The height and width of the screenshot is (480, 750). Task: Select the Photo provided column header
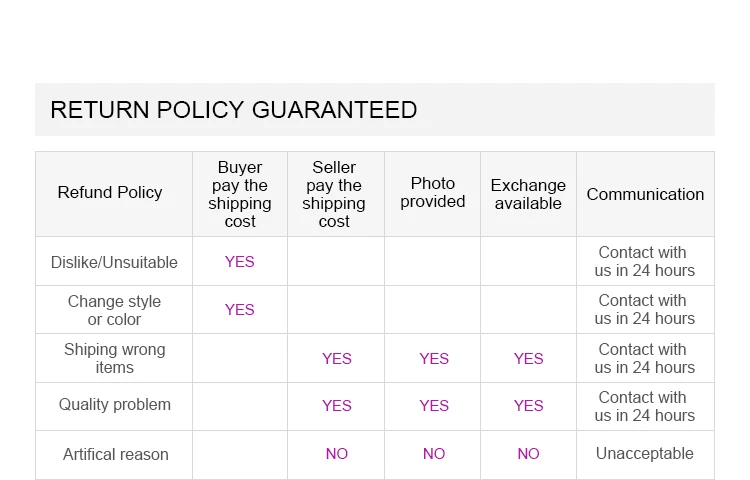tap(433, 193)
